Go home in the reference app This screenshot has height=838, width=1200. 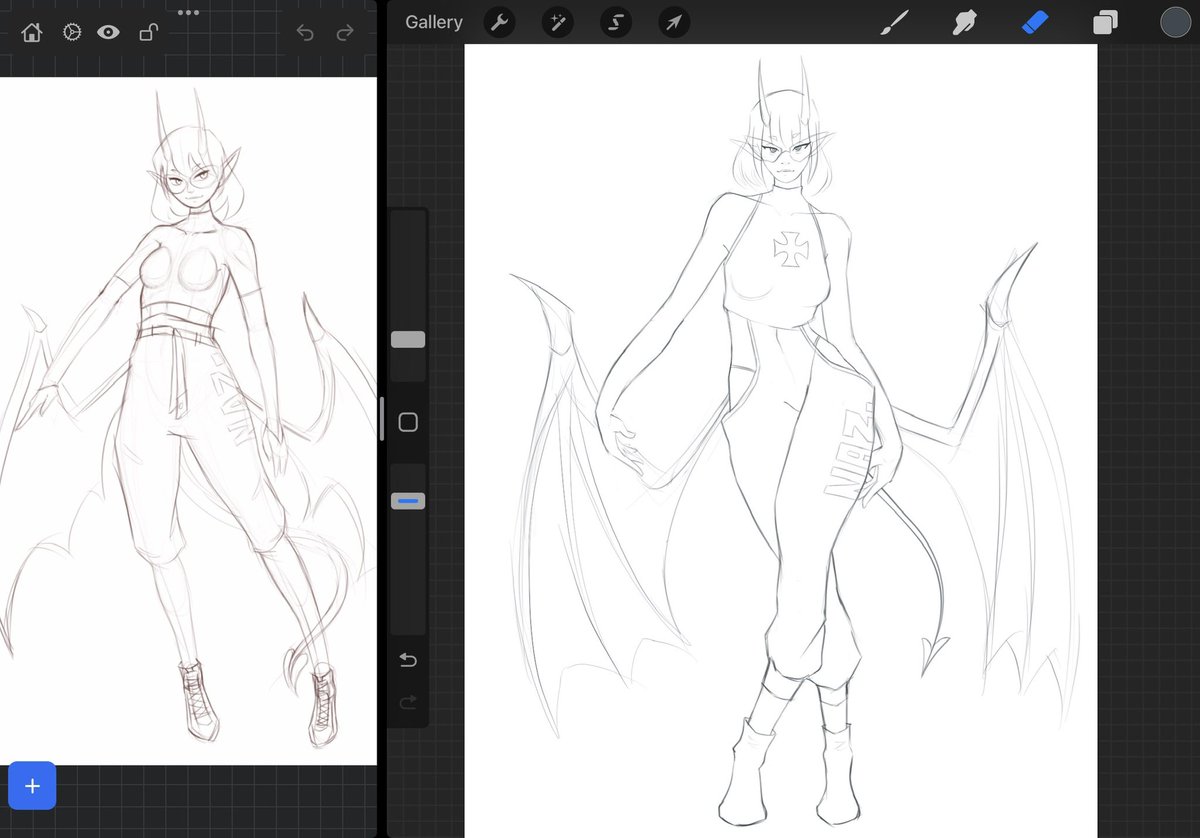(x=31, y=33)
